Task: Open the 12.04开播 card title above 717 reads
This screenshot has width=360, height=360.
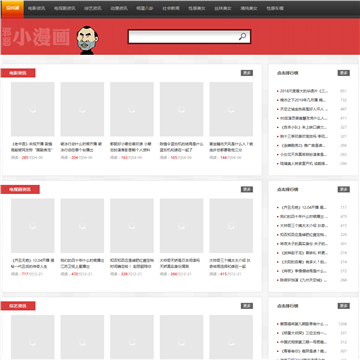Action: tap(32, 263)
